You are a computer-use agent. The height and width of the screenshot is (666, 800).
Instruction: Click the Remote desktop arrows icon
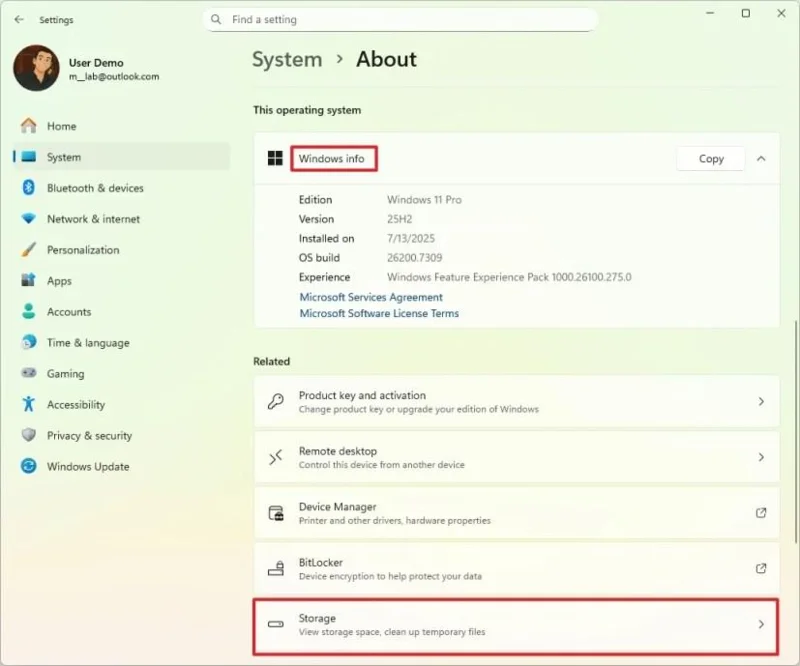[276, 457]
